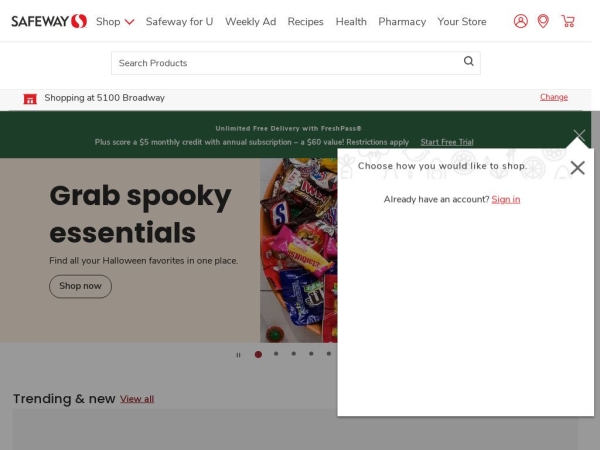This screenshot has width=600, height=450.
Task: Expand the Shop dropdown menu
Action: 115,22
